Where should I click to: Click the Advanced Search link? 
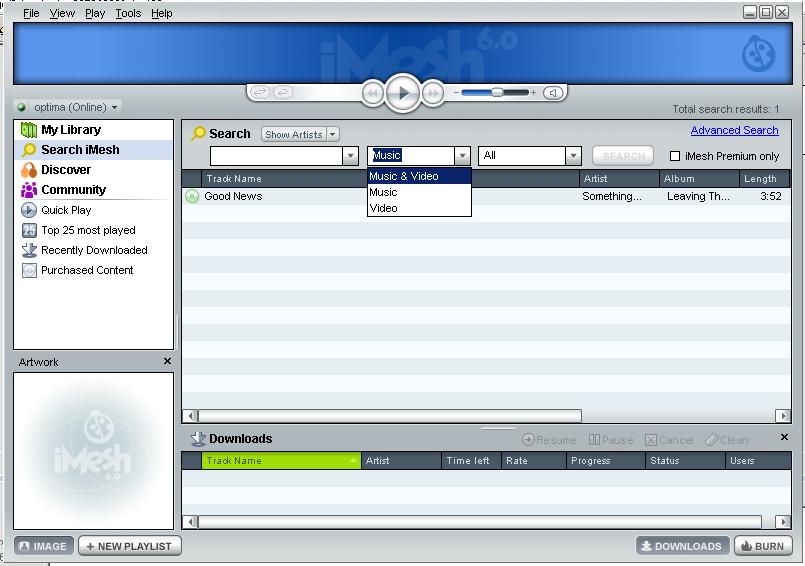(734, 130)
